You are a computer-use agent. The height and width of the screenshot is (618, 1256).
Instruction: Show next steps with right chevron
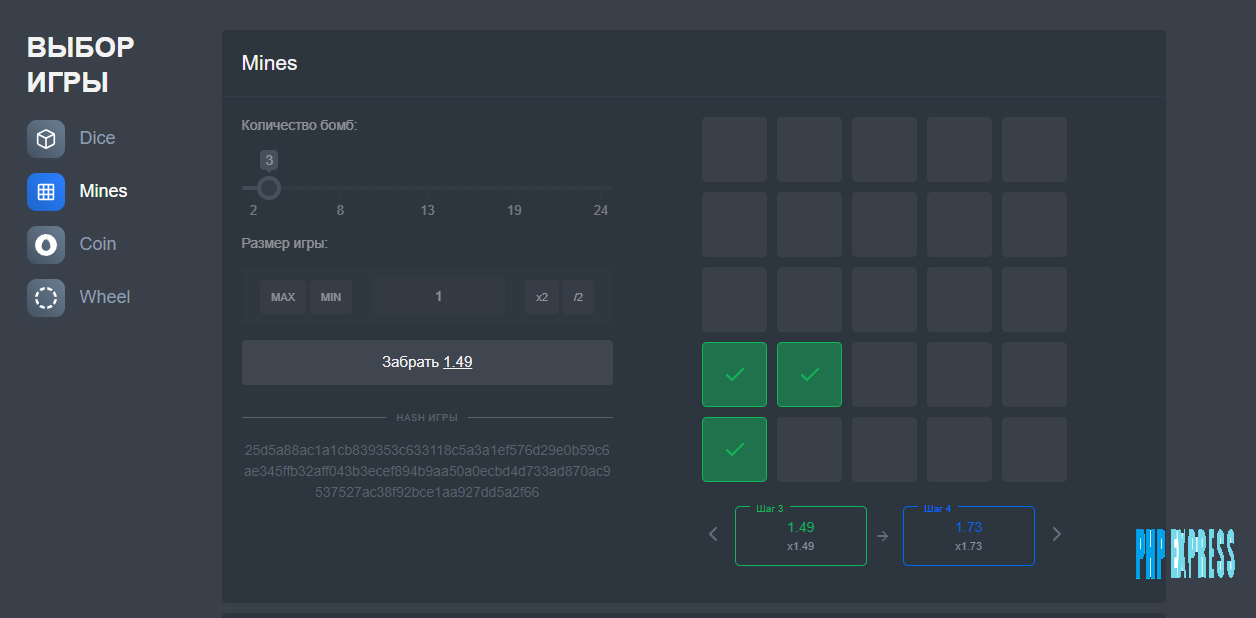[1057, 534]
